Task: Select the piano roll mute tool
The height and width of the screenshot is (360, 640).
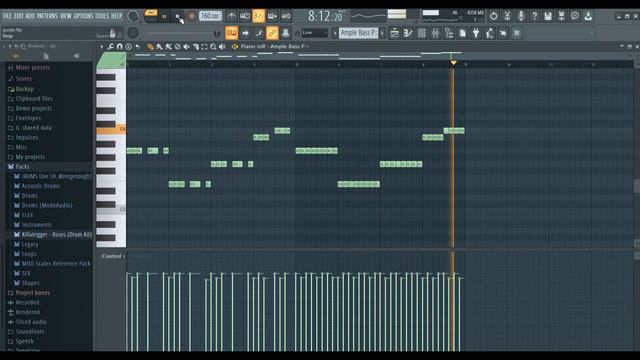Action: [x=187, y=47]
